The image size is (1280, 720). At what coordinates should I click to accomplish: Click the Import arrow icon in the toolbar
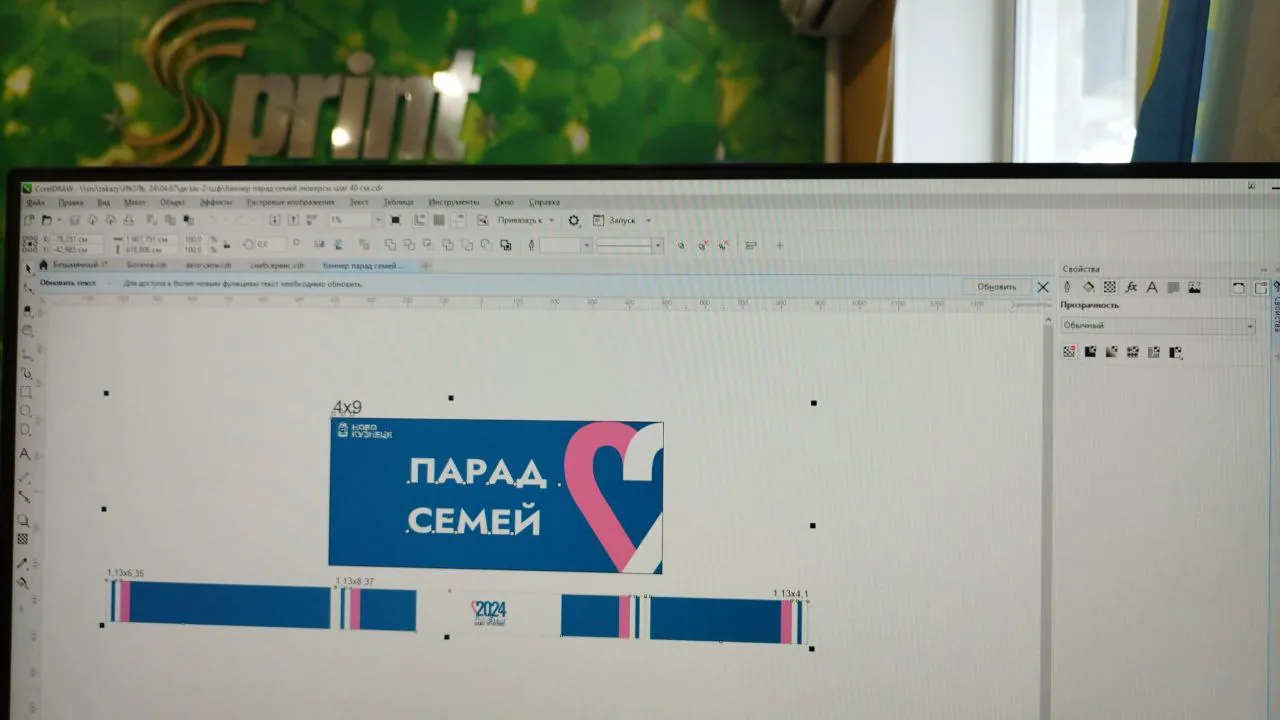coord(274,219)
